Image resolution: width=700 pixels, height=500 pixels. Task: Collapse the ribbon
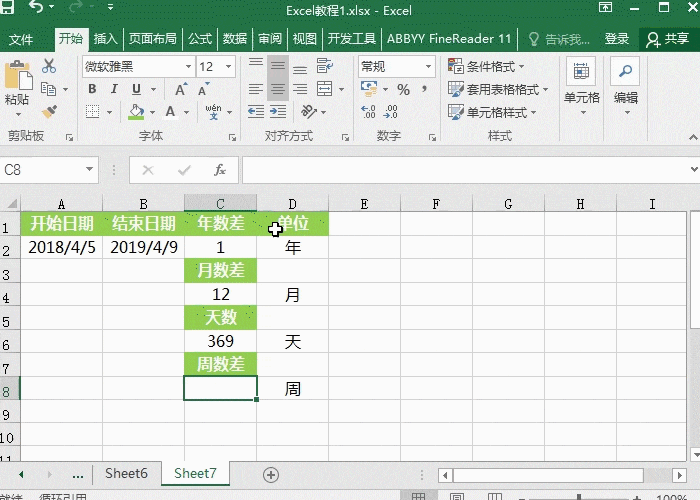click(x=693, y=137)
